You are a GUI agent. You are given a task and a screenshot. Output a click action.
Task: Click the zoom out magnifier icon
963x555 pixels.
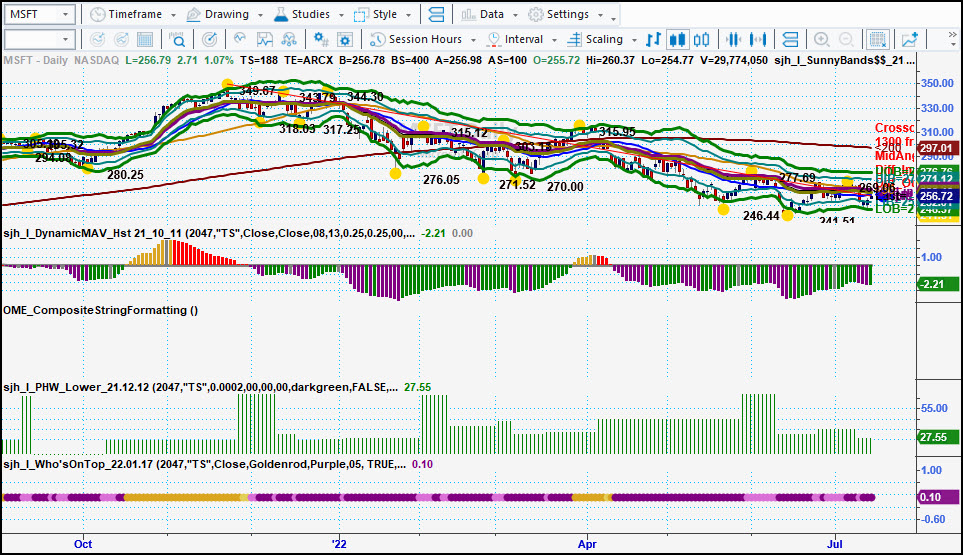click(846, 39)
